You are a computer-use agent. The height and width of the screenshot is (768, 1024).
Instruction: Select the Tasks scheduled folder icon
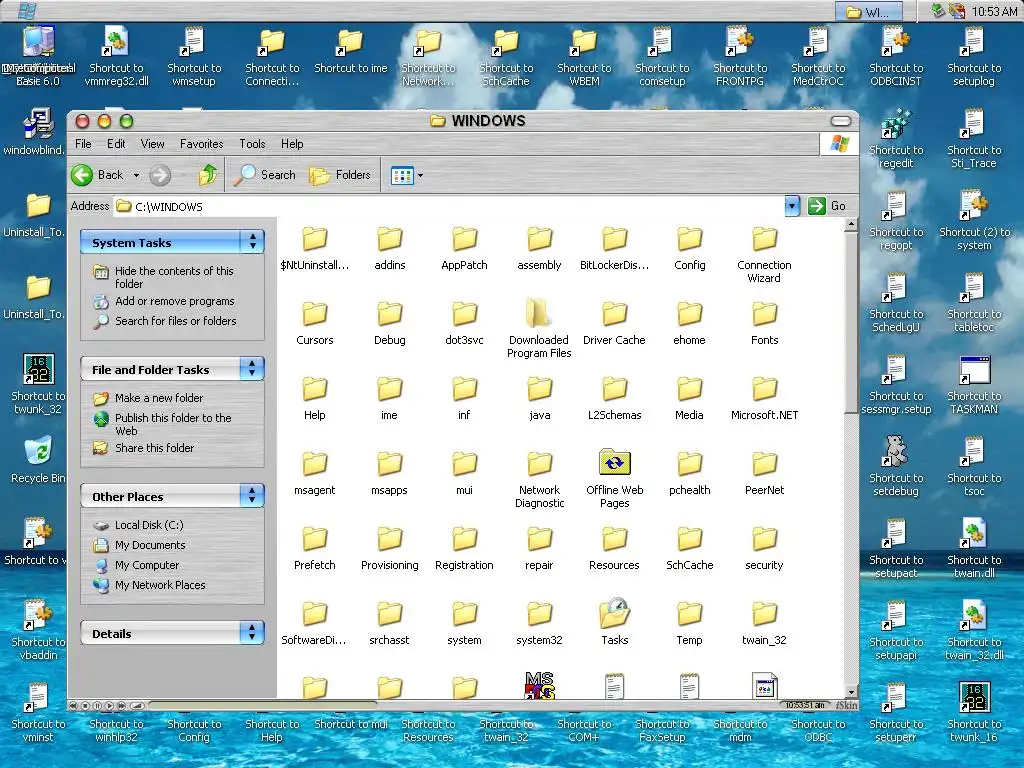(x=615, y=613)
